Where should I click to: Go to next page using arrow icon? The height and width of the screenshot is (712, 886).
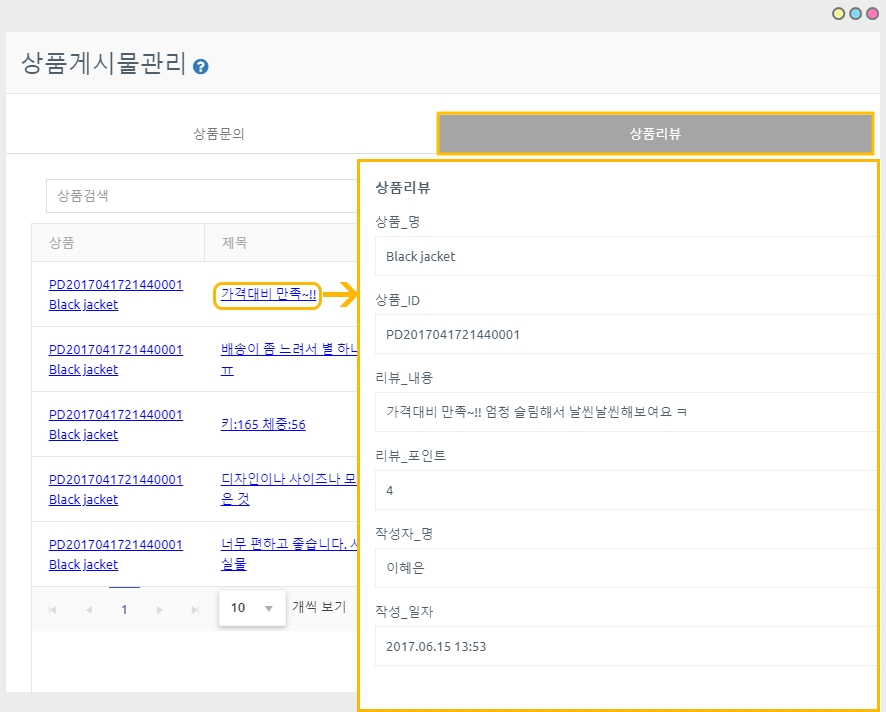pos(159,609)
